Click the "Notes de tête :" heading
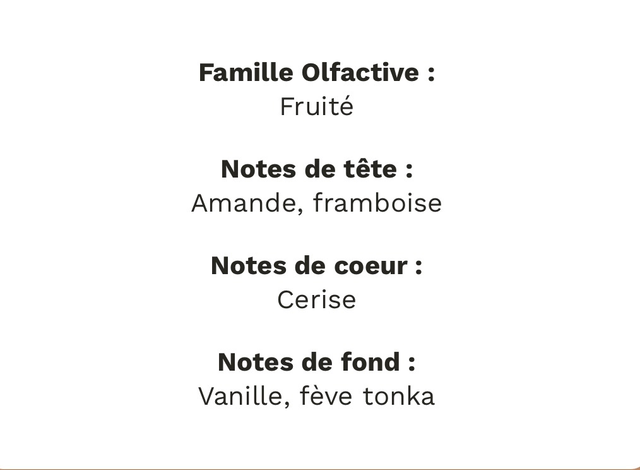 [x=316, y=169]
